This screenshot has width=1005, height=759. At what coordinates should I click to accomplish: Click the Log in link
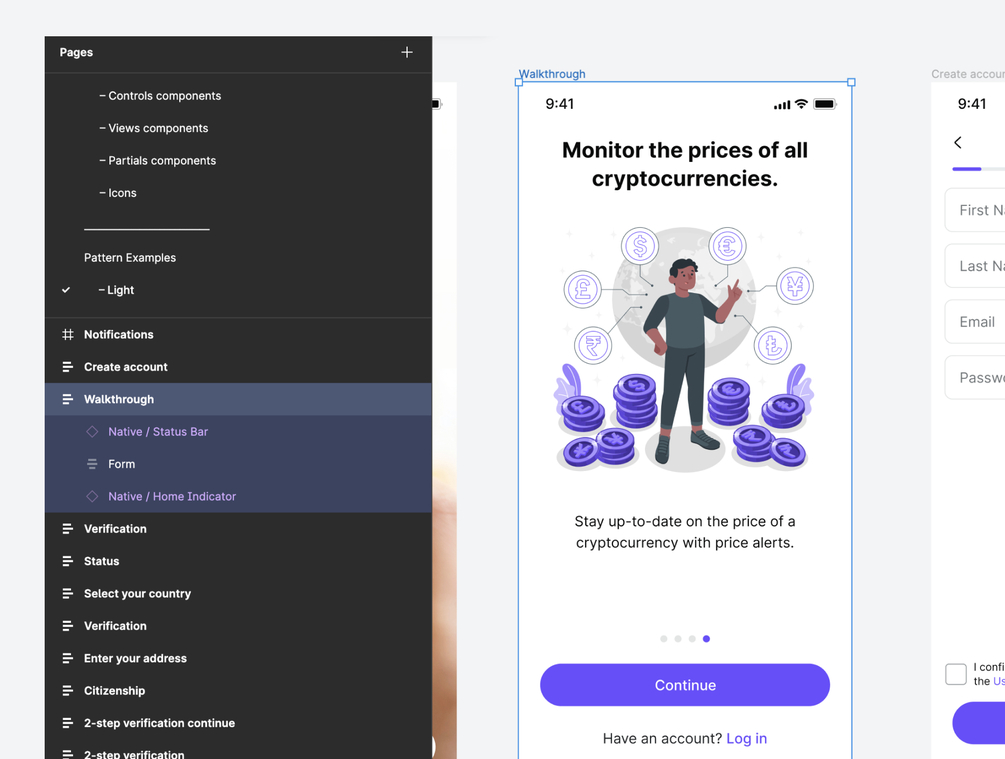[x=746, y=738]
